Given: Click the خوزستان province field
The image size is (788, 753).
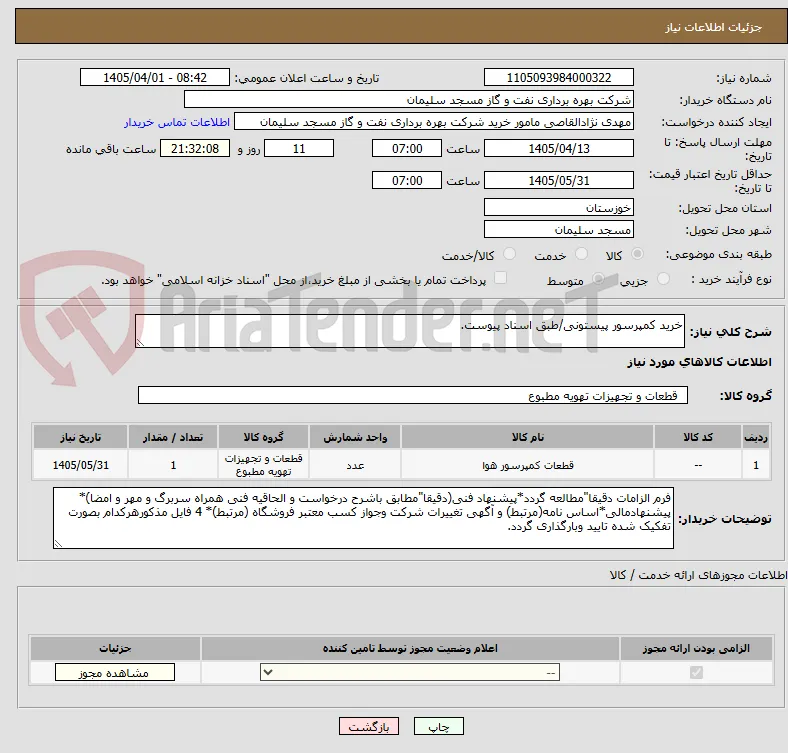Looking at the screenshot, I should (559, 207).
